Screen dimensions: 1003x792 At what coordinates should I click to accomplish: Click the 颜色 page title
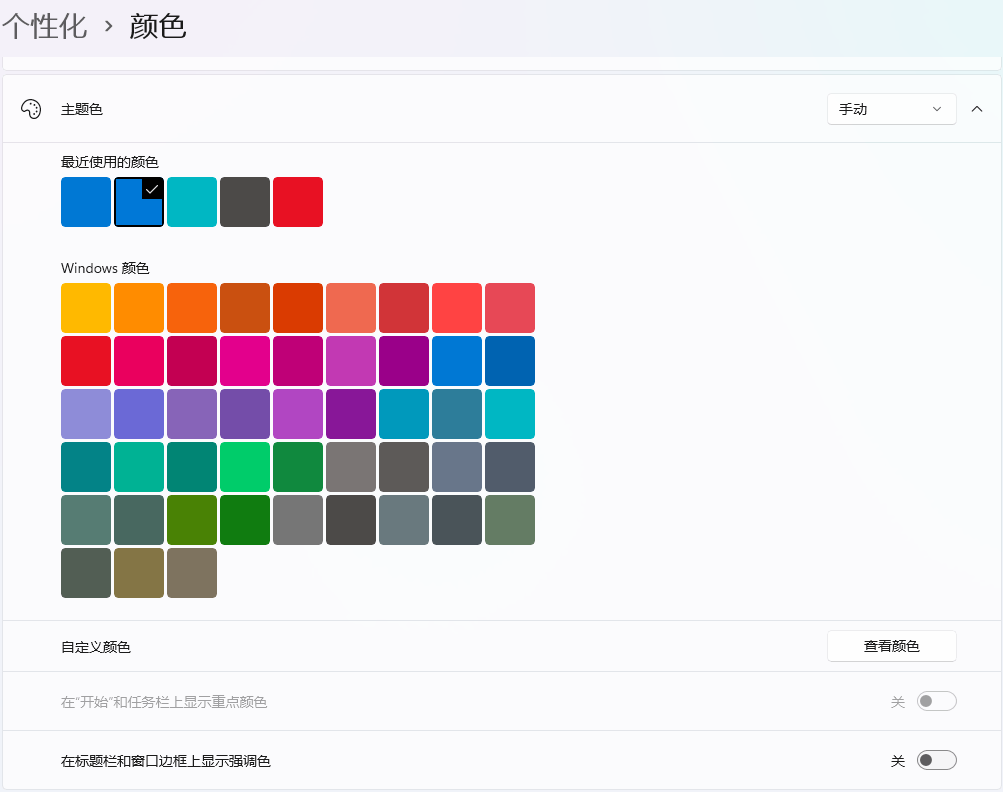[x=157, y=27]
